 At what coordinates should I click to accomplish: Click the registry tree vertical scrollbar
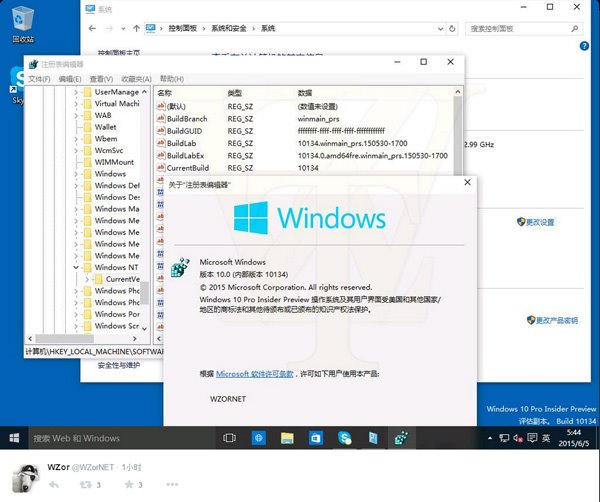click(x=143, y=200)
